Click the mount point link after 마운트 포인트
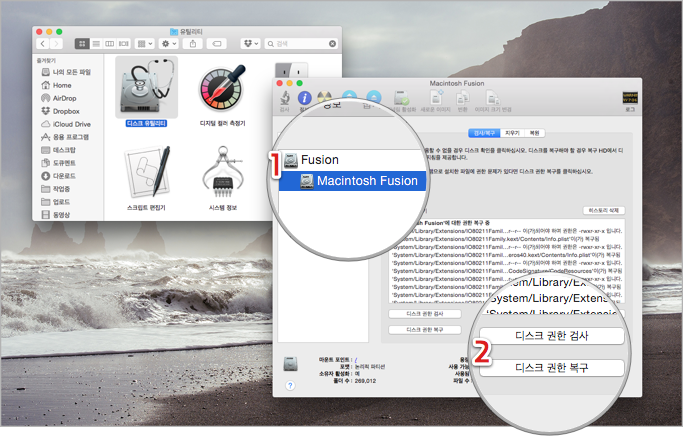 tap(356, 360)
